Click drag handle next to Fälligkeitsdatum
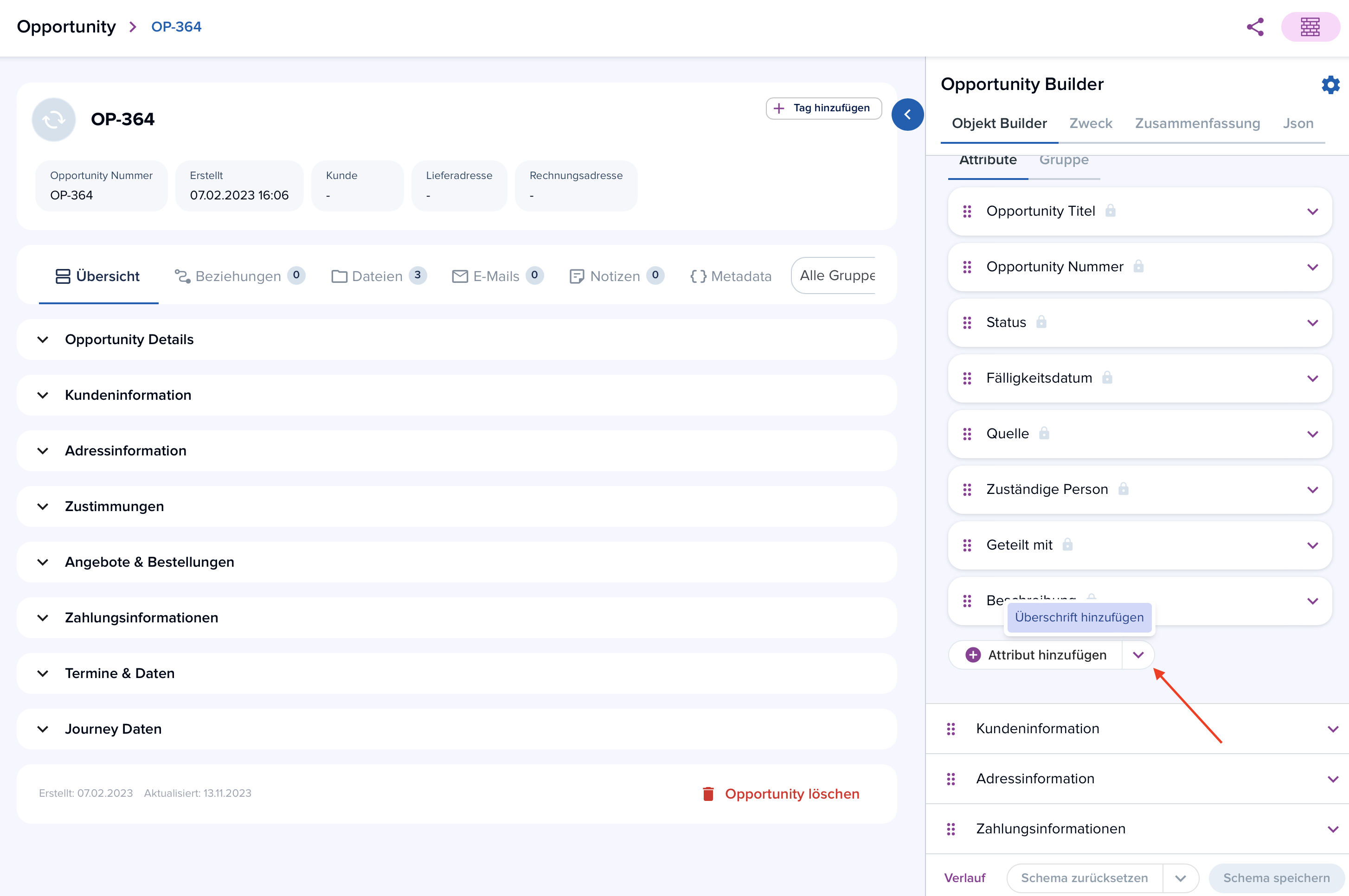The image size is (1349, 896). click(x=967, y=378)
